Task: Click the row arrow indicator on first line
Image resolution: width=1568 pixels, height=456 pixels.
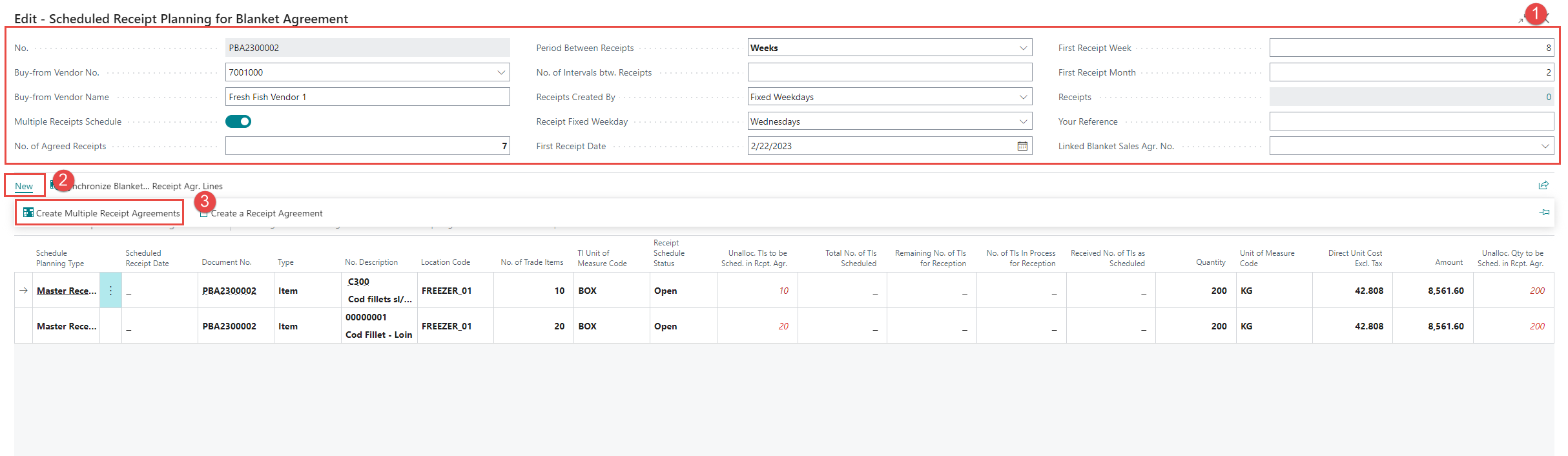Action: 24,291
